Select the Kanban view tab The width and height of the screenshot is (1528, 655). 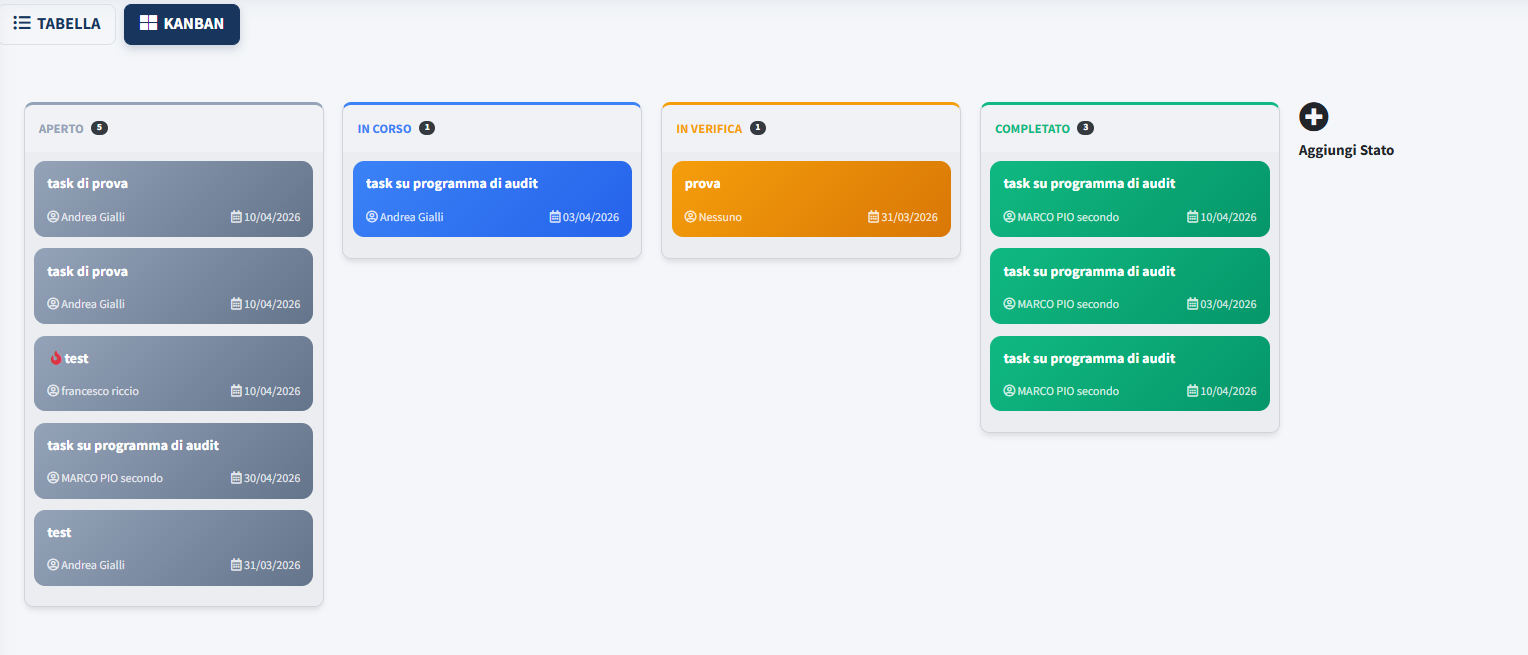point(181,24)
